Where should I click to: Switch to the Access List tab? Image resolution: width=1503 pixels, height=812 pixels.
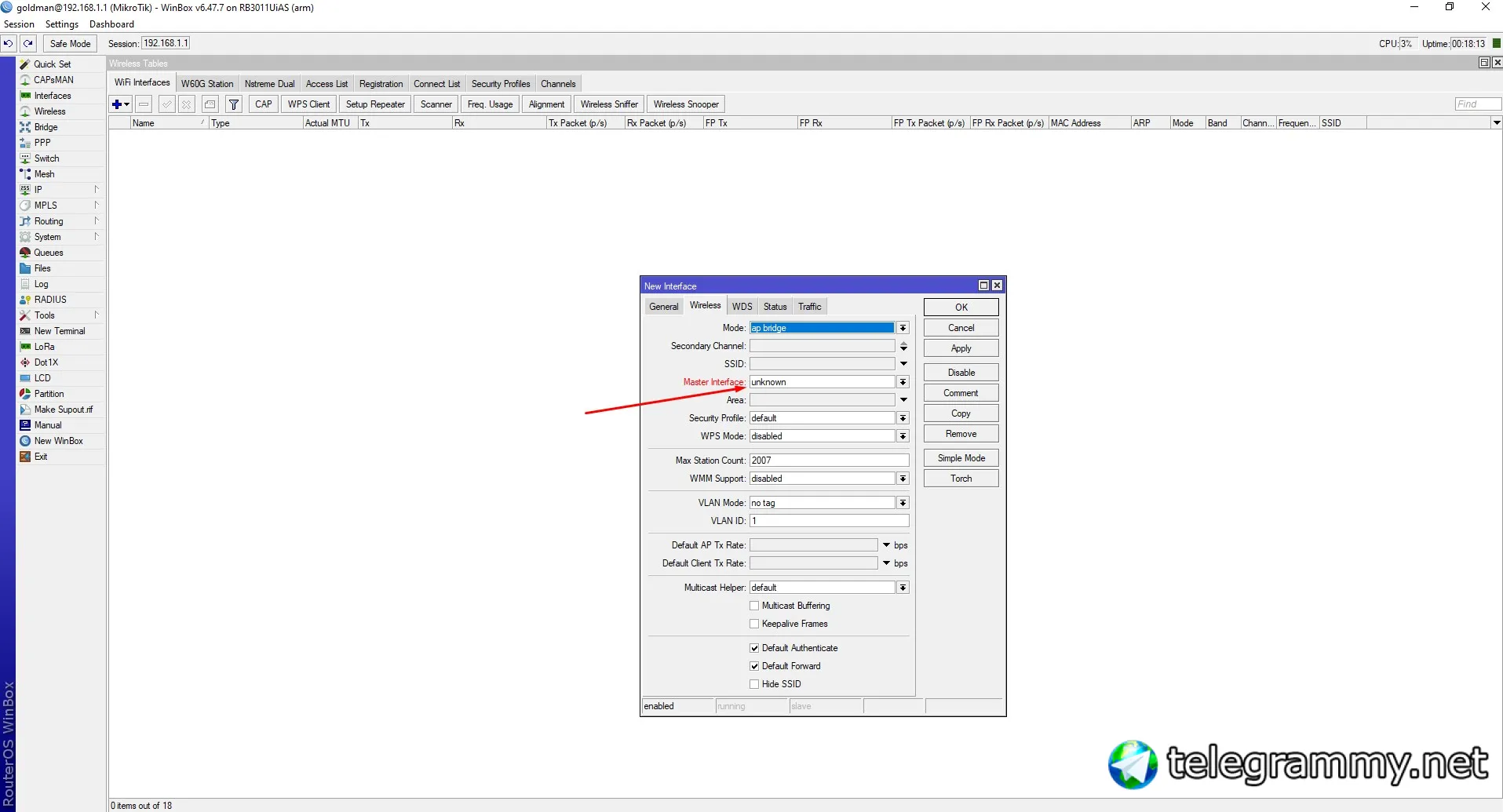327,84
